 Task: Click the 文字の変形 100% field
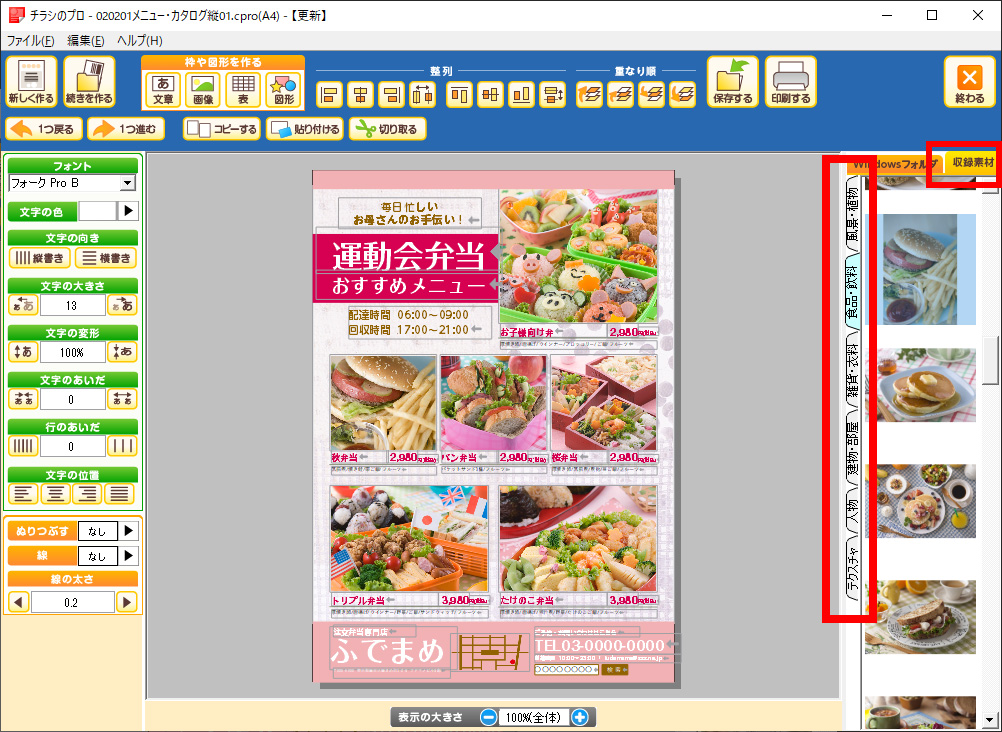coord(72,352)
